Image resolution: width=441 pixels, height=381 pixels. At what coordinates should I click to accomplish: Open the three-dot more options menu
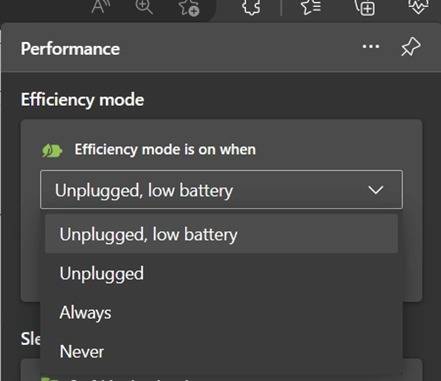[371, 46]
